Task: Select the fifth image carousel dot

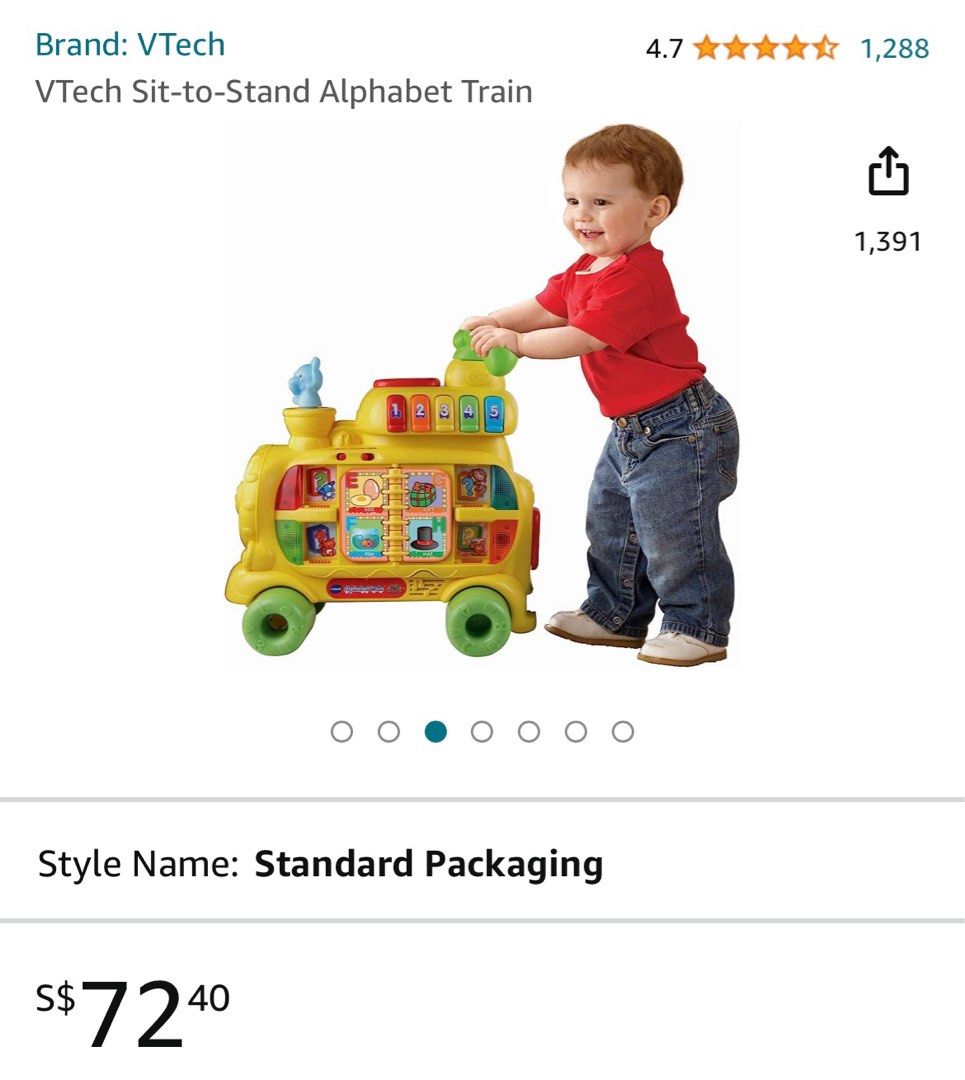Action: click(x=529, y=731)
